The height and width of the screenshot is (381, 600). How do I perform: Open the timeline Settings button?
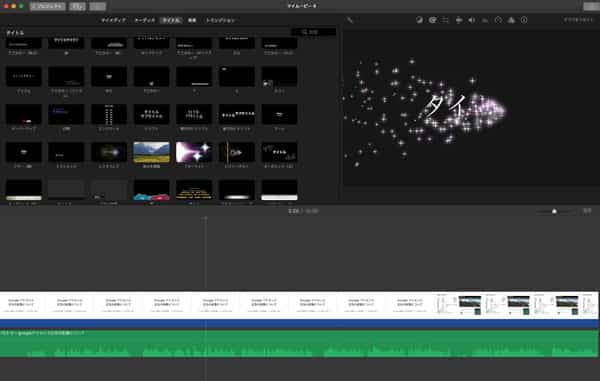(587, 211)
